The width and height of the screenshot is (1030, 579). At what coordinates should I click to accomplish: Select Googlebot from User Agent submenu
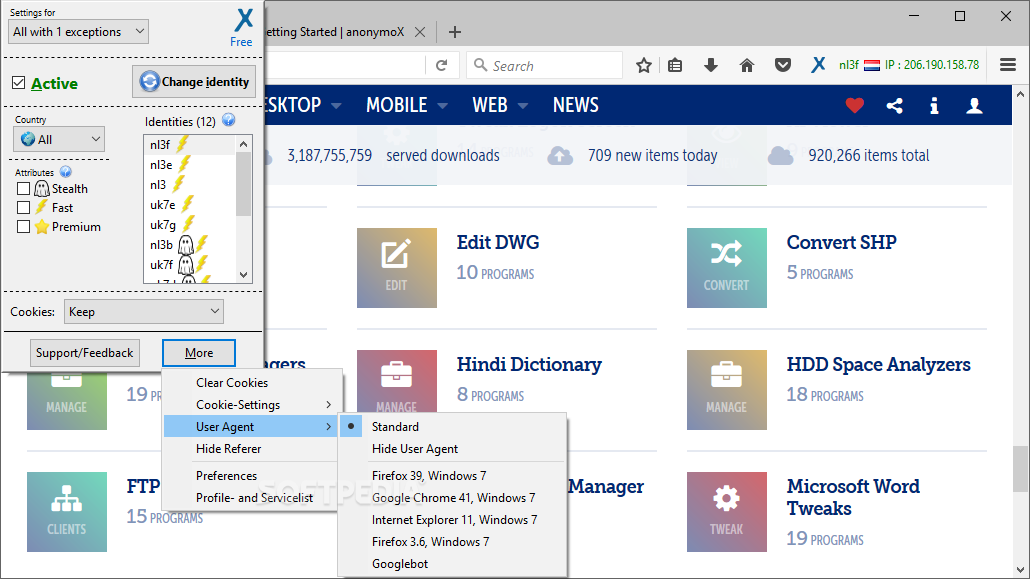(400, 564)
